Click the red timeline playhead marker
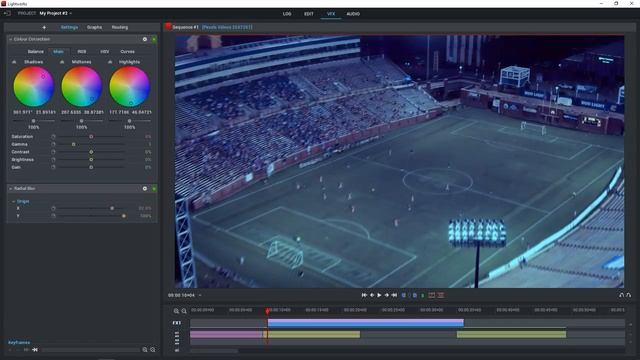This screenshot has height=360, width=640. (x=267, y=311)
